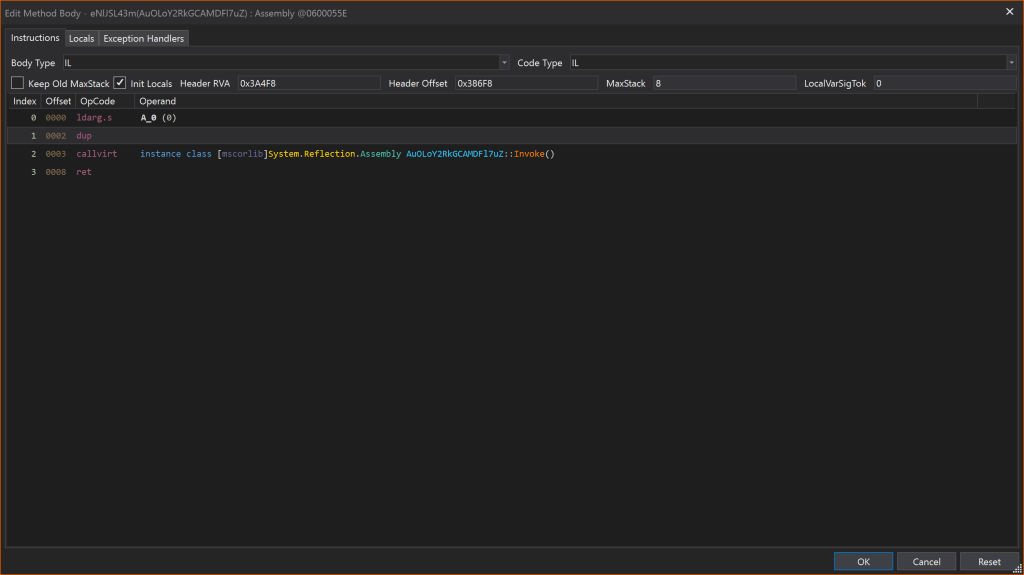Click the Reset button
This screenshot has width=1024, height=575.
pos(989,562)
